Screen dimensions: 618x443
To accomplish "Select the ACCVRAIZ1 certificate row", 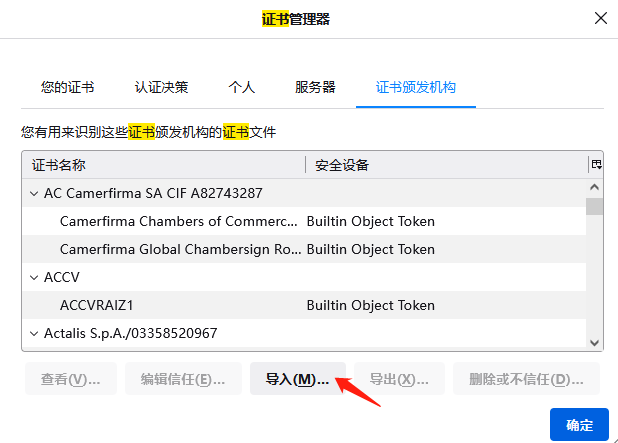I will click(304, 305).
